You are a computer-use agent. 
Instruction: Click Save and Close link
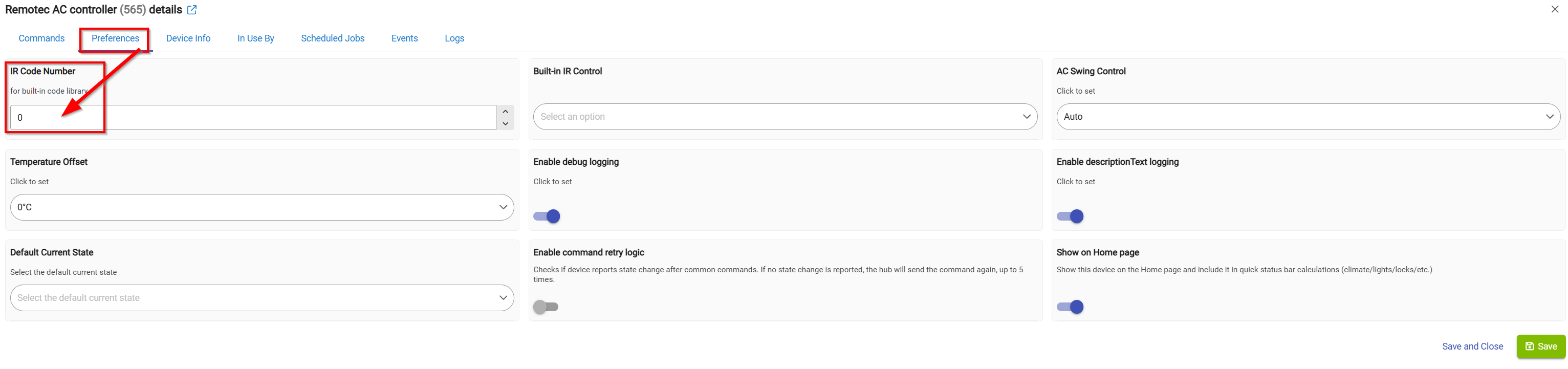tap(1472, 346)
